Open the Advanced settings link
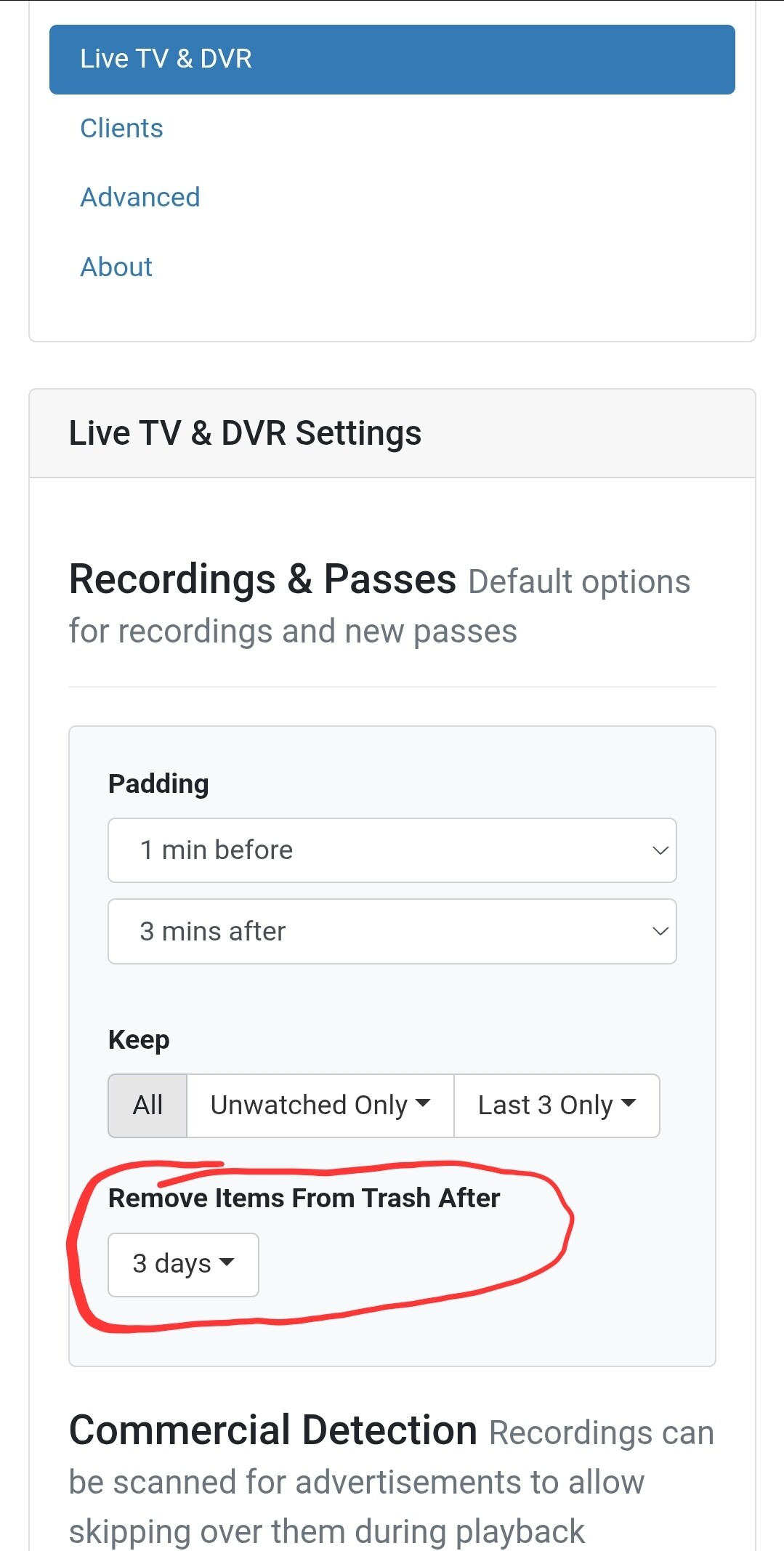Viewport: 784px width, 1551px height. pos(140,197)
